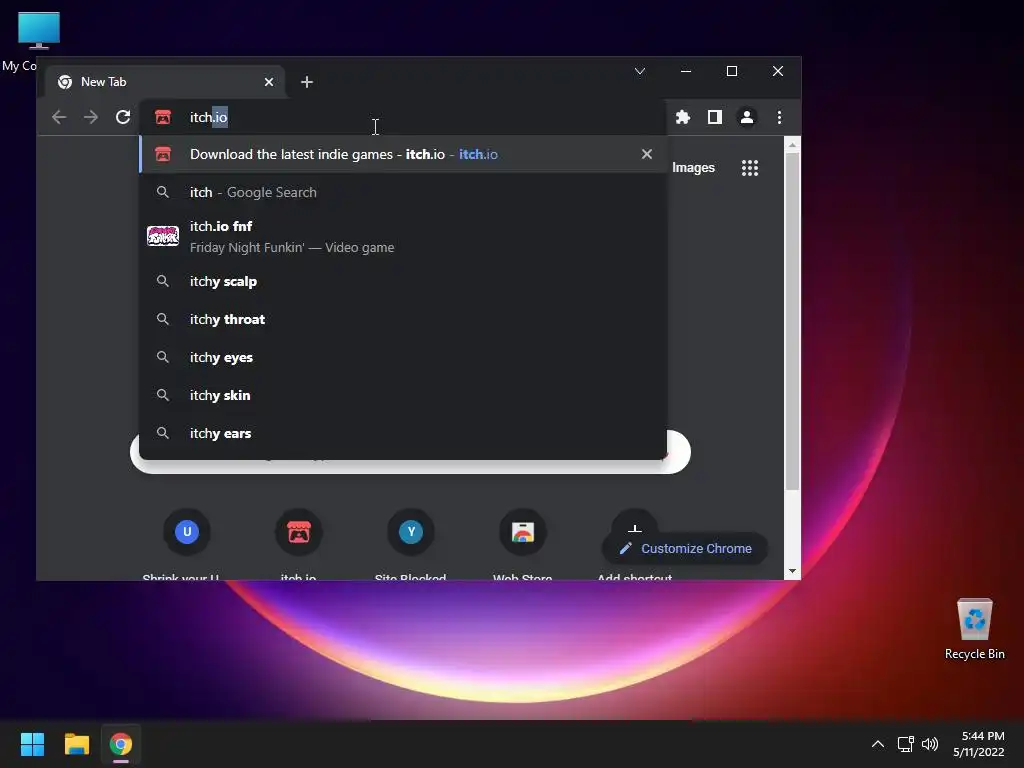Image resolution: width=1024 pixels, height=768 pixels.
Task: Go back using the back arrow
Action: click(59, 118)
